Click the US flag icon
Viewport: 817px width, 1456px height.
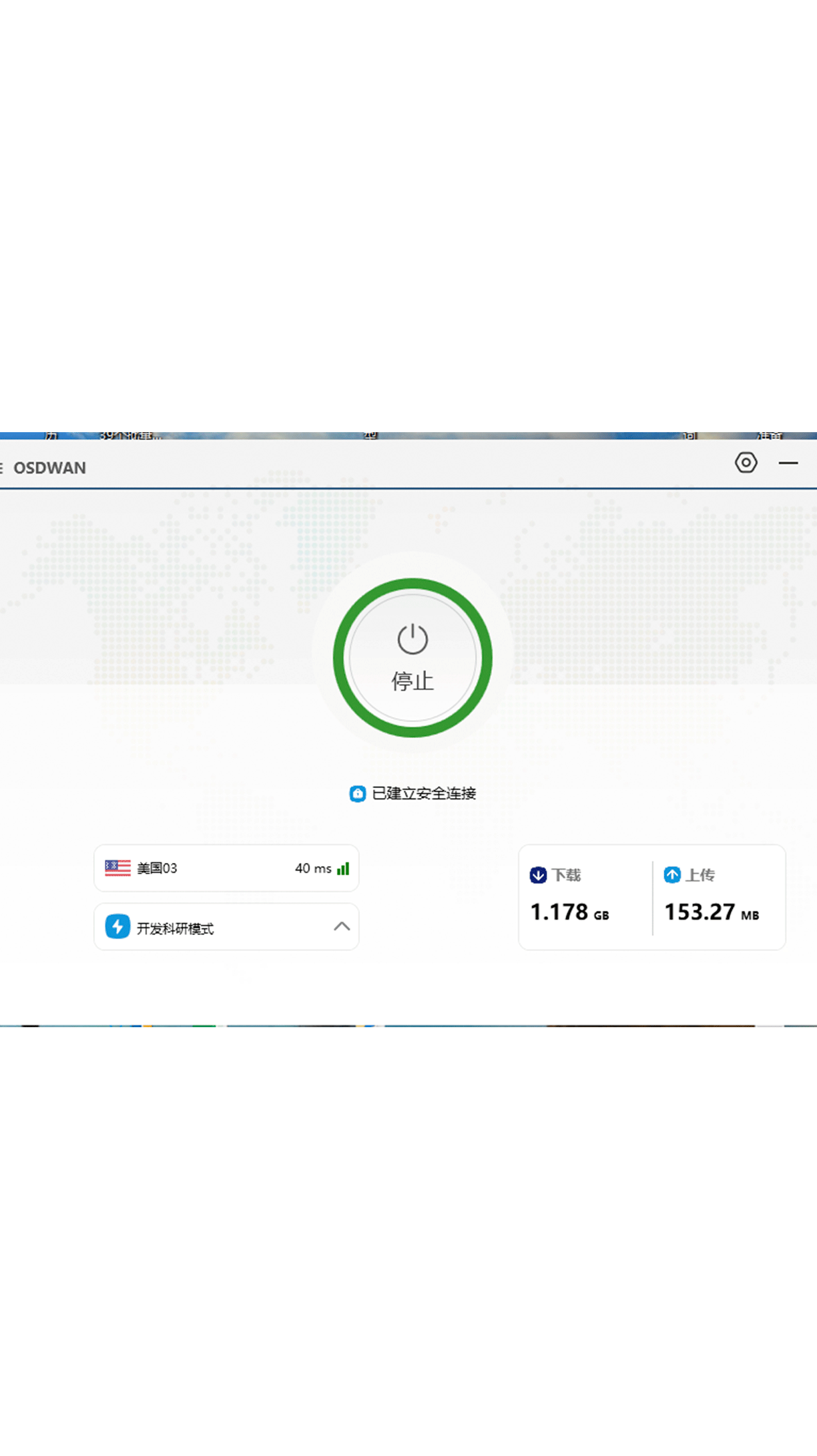click(x=117, y=868)
